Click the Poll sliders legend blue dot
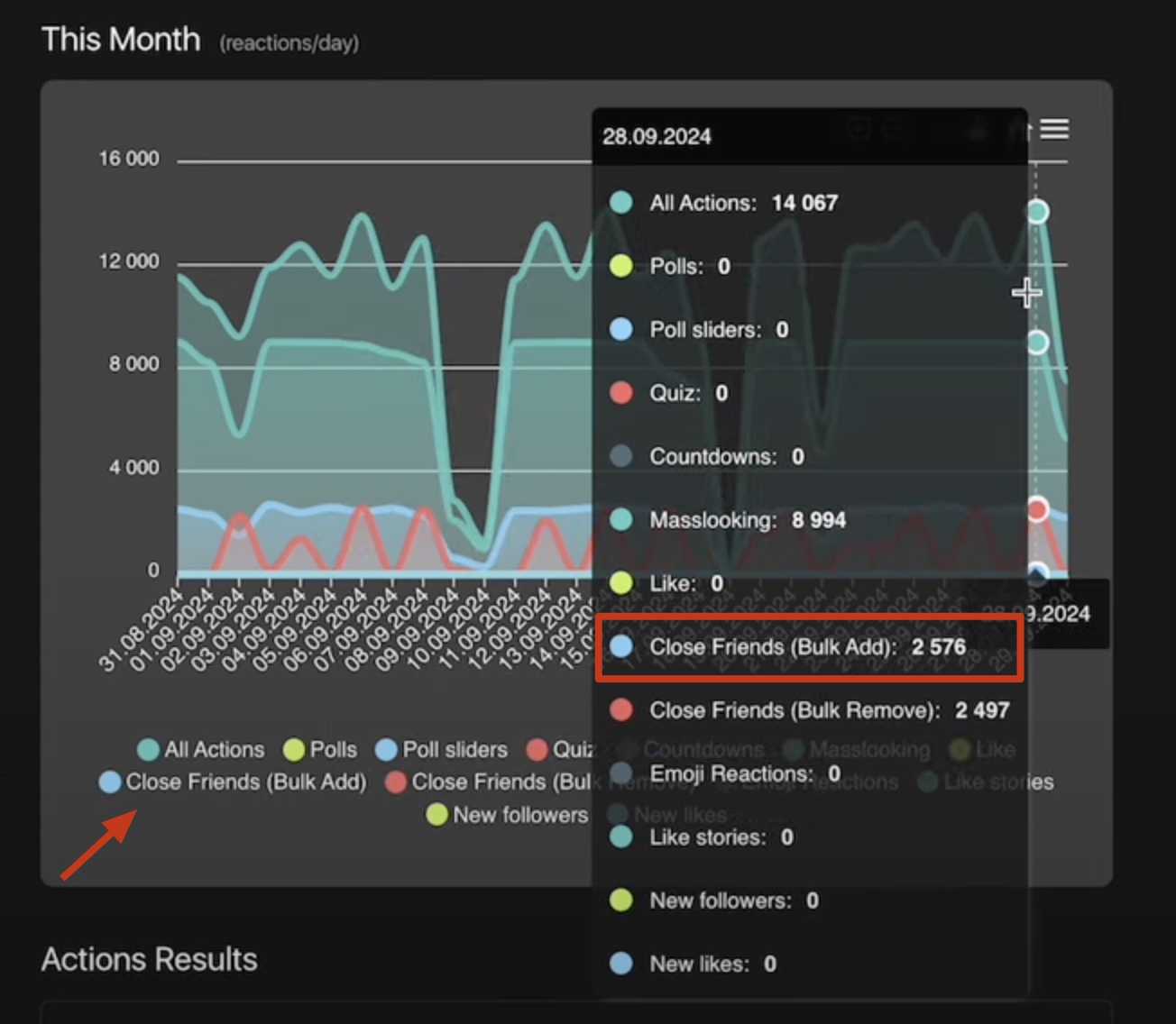The image size is (1176, 1024). pyautogui.click(x=386, y=750)
